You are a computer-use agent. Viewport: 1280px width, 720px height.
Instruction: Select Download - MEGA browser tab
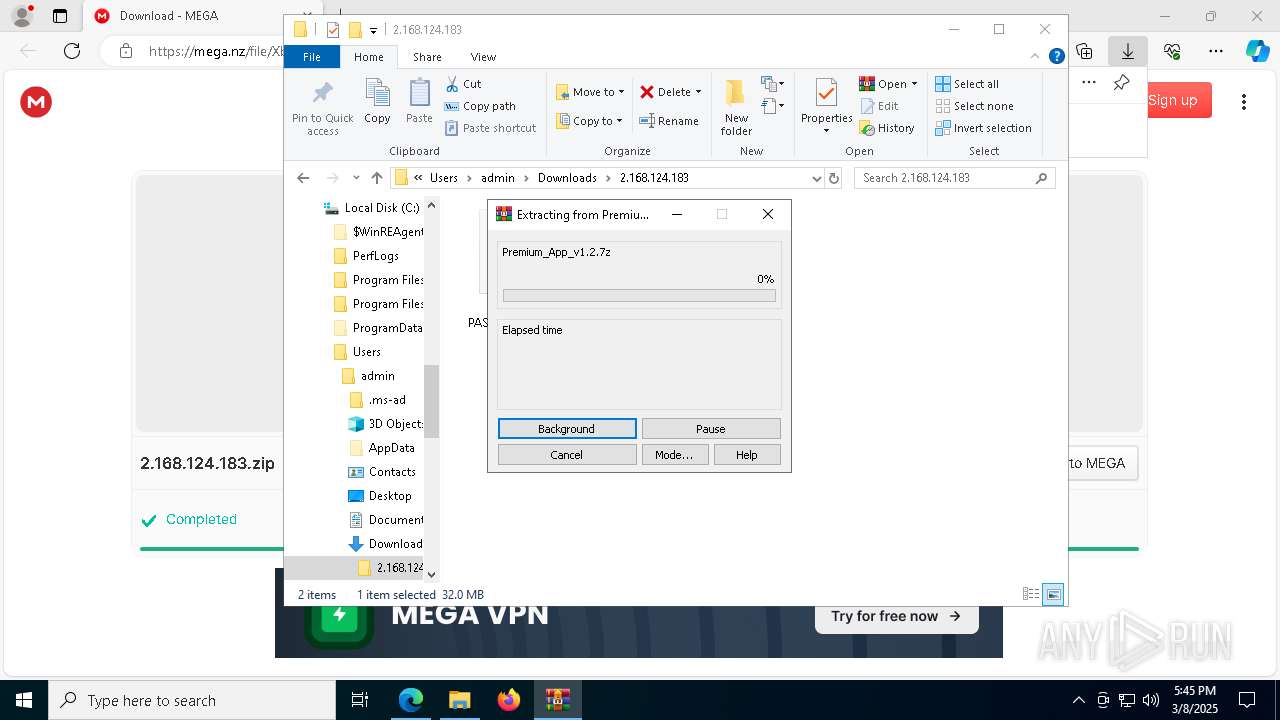(182, 16)
